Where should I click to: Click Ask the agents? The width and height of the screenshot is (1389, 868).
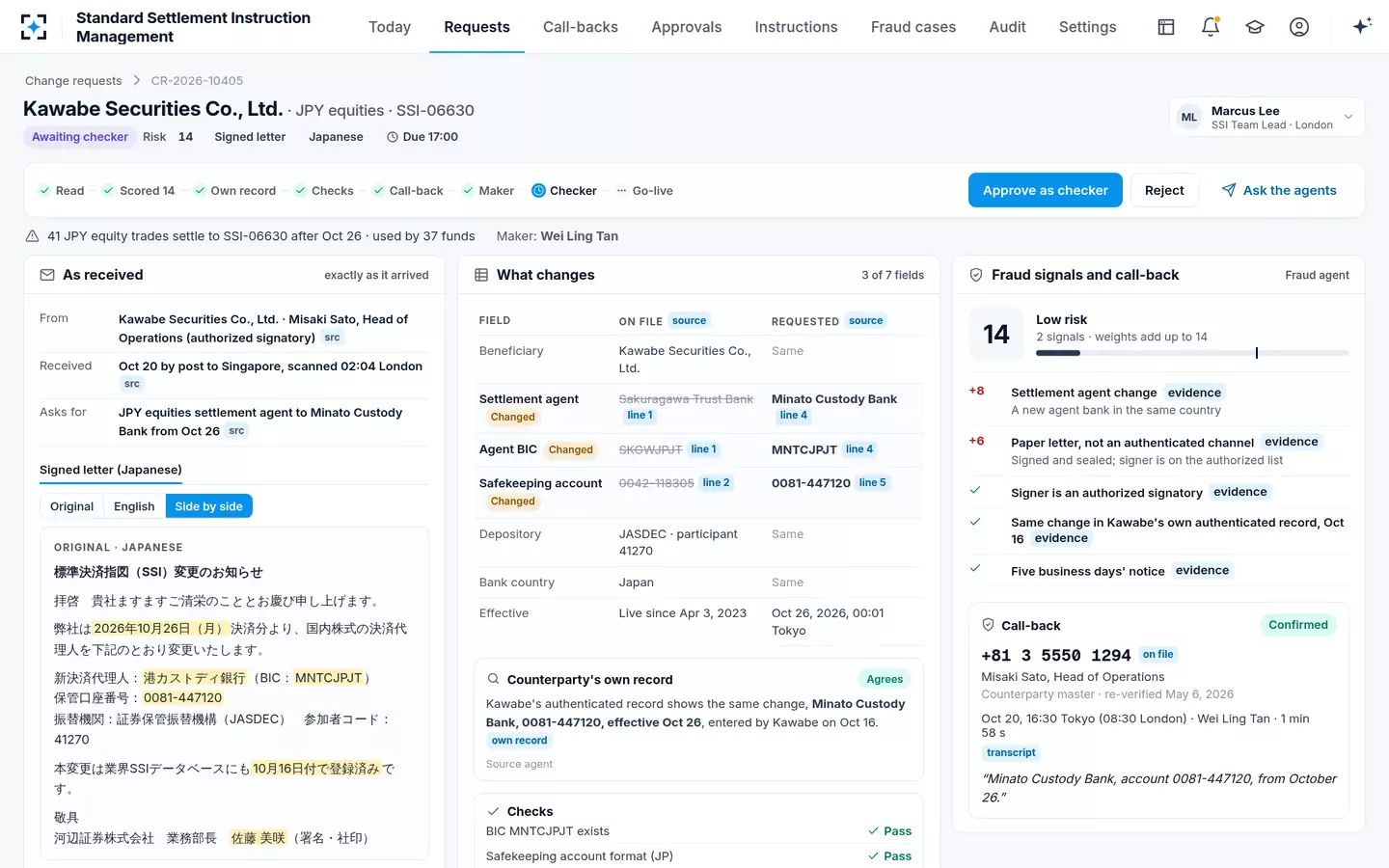[1279, 190]
